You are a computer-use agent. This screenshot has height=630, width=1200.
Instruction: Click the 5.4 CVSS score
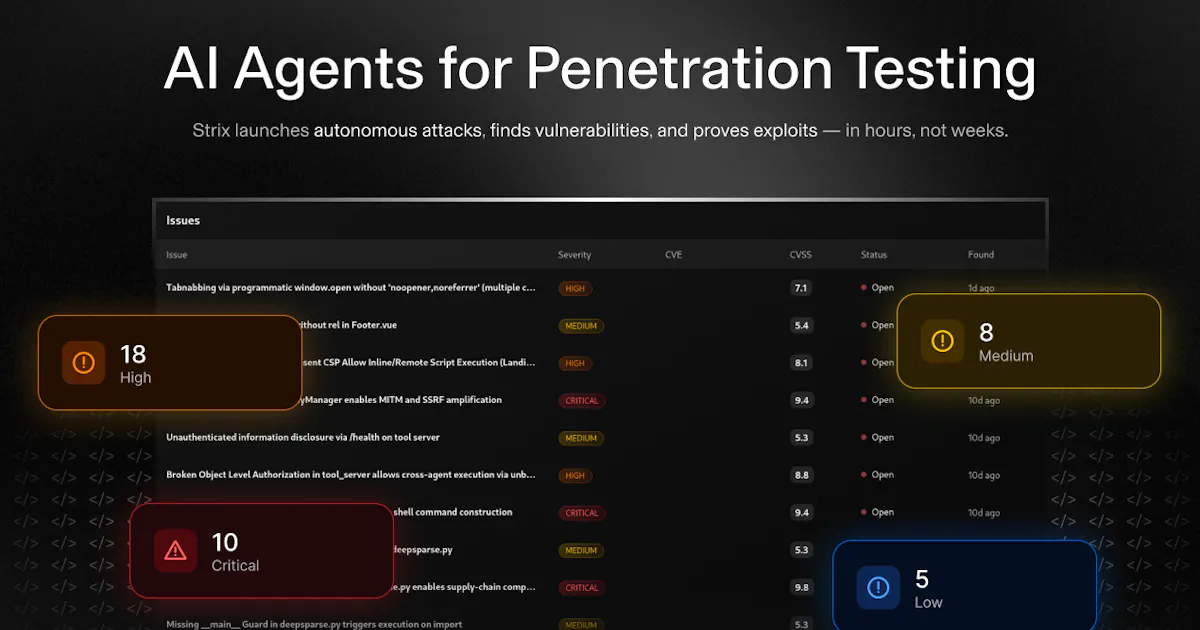click(801, 325)
